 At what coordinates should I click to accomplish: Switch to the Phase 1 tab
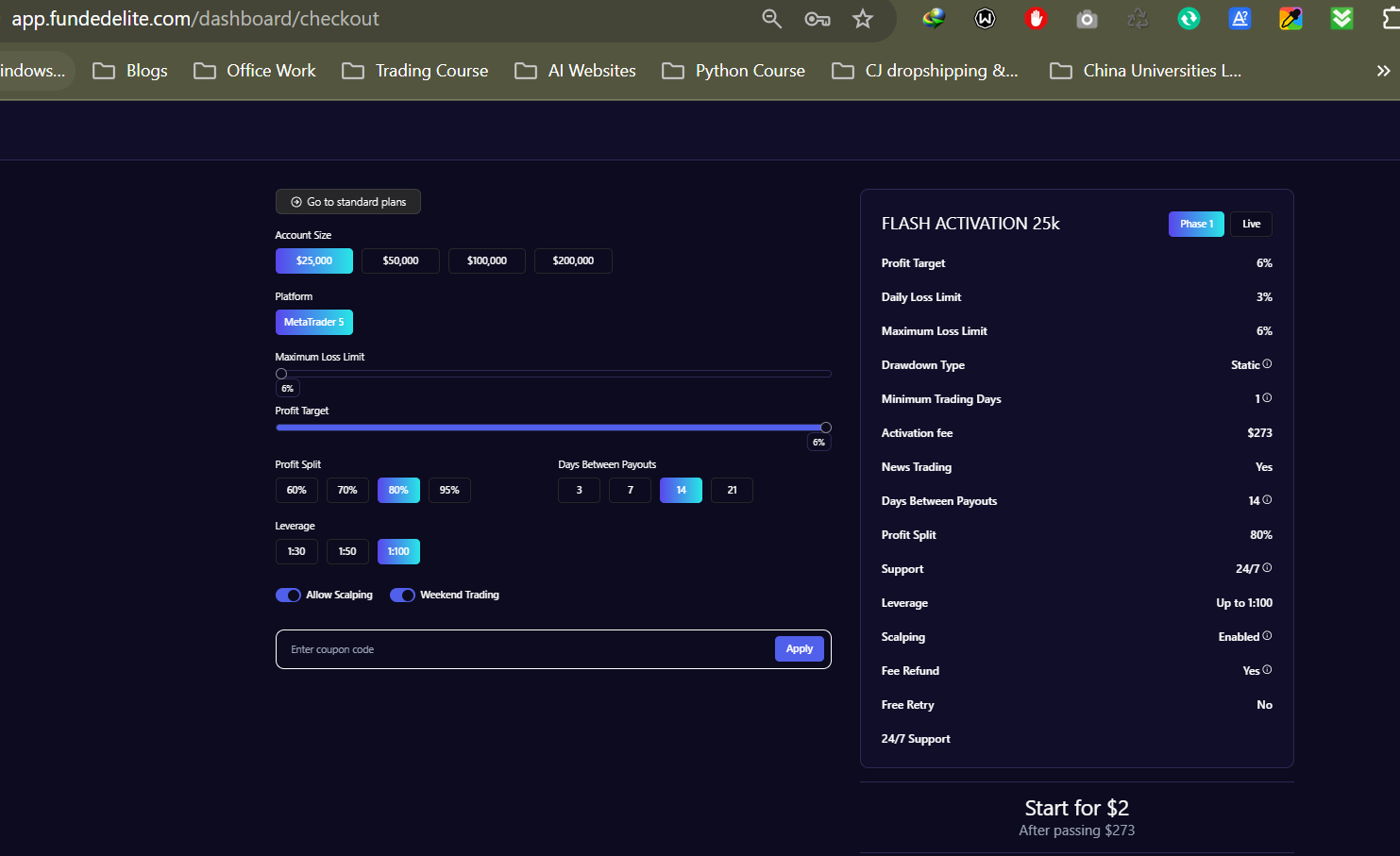pyautogui.click(x=1196, y=224)
